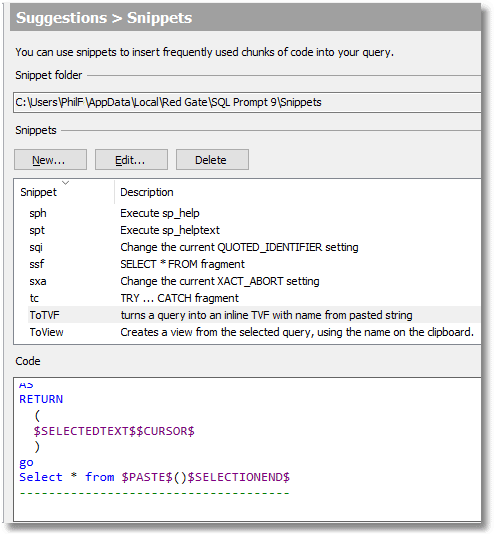Click the 'Execute sp_helptext' description
Viewport: 495px width, 537px height.
170,230
